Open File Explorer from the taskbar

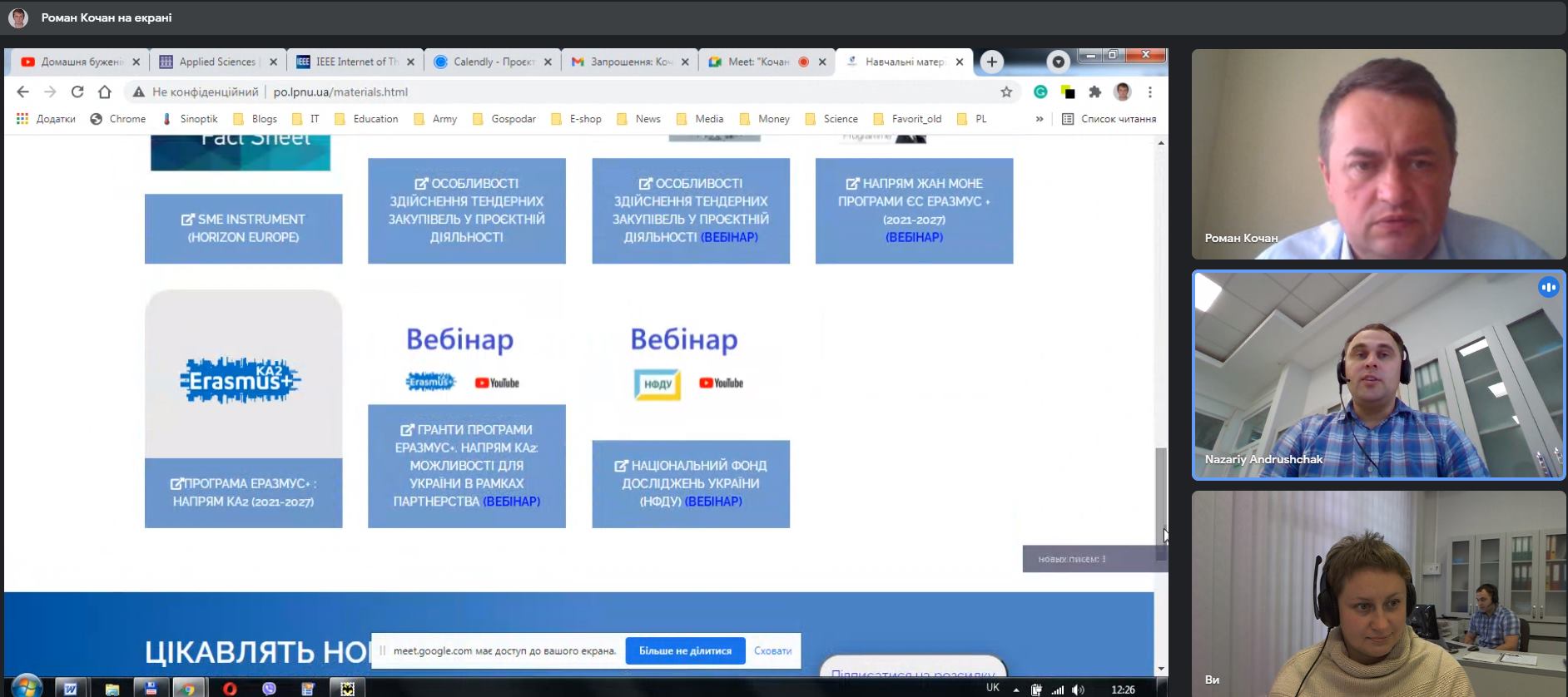pyautogui.click(x=112, y=689)
